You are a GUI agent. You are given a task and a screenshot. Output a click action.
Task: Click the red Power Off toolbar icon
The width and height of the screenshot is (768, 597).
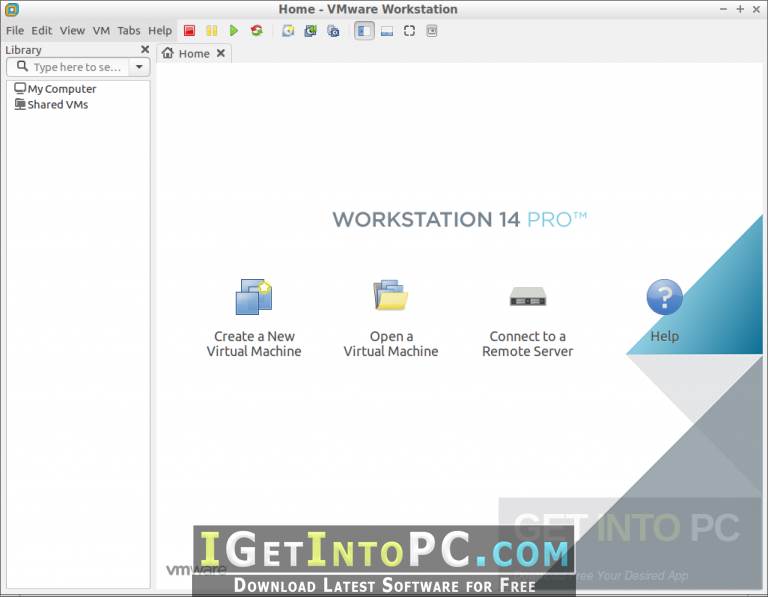190,31
